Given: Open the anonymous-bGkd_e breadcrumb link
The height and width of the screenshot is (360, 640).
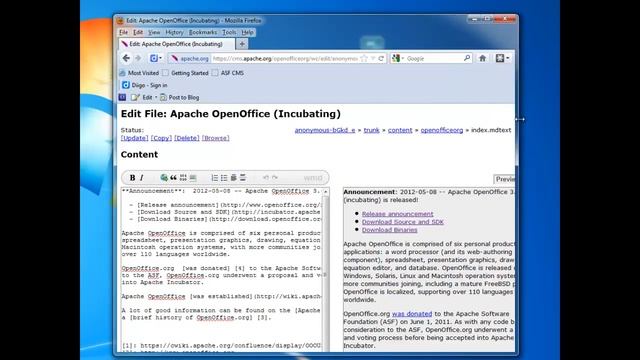Looking at the screenshot, I should pos(325,130).
